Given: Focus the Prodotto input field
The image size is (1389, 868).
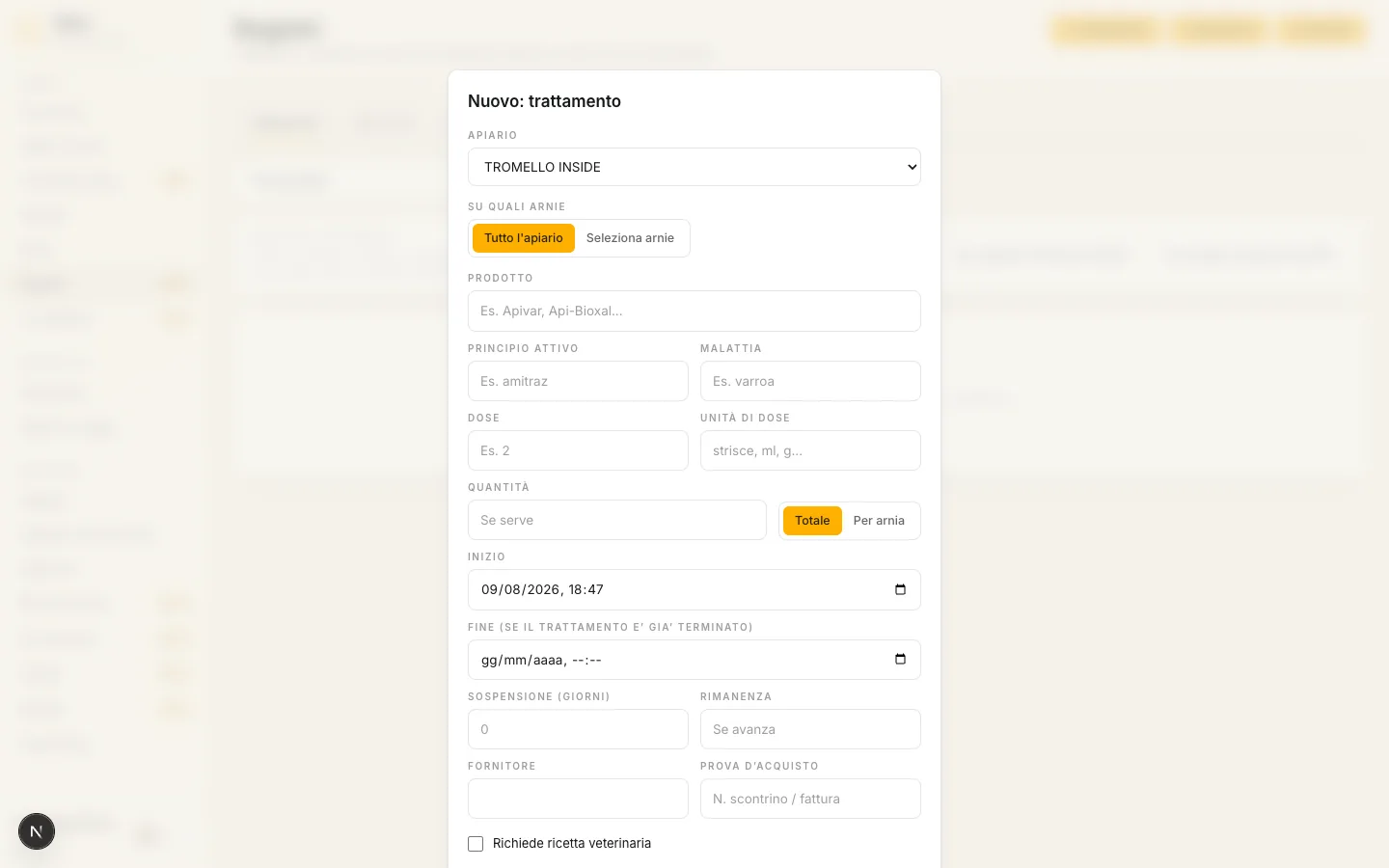Looking at the screenshot, I should (x=694, y=311).
